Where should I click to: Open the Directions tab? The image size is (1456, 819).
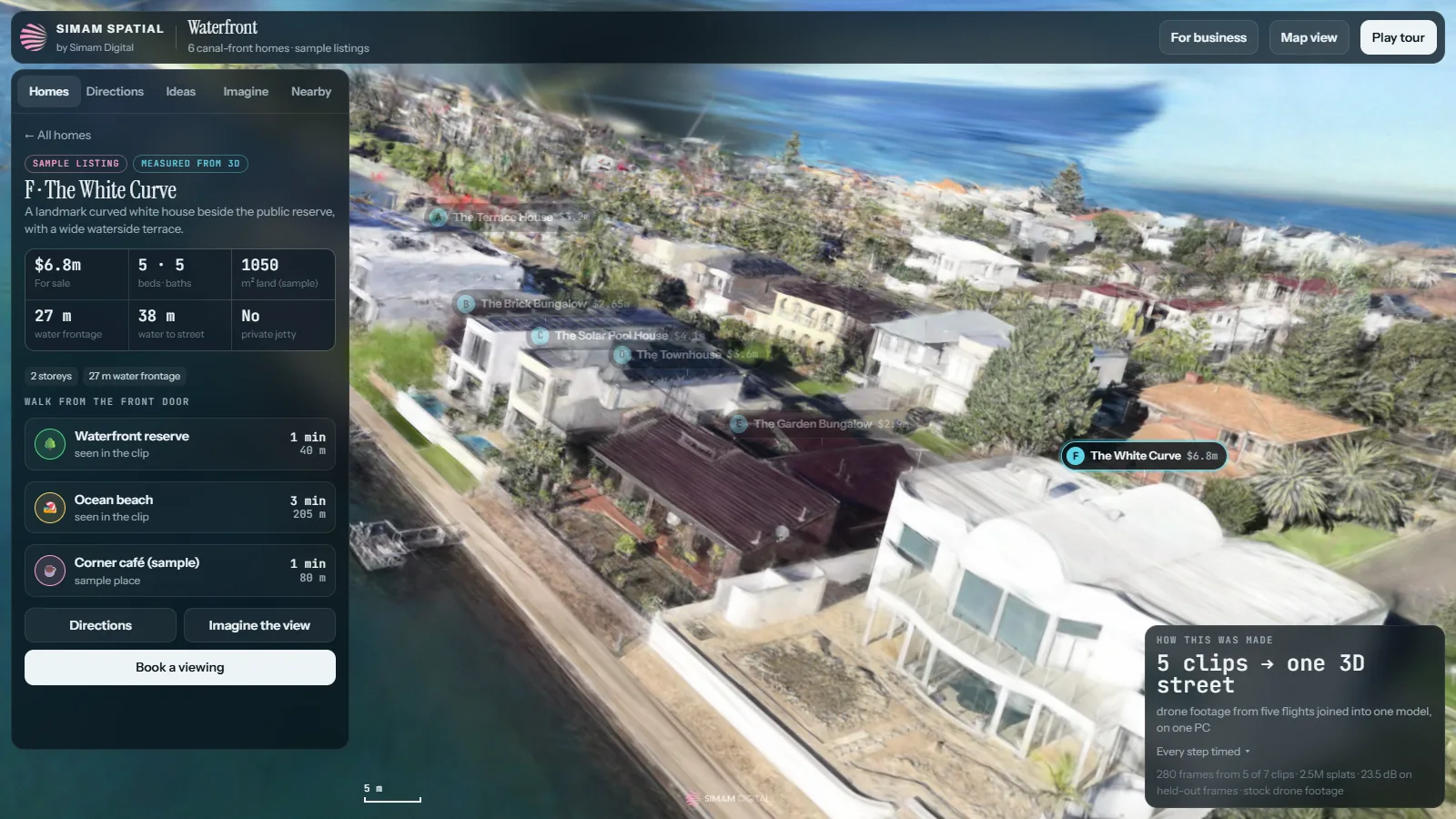coord(115,91)
